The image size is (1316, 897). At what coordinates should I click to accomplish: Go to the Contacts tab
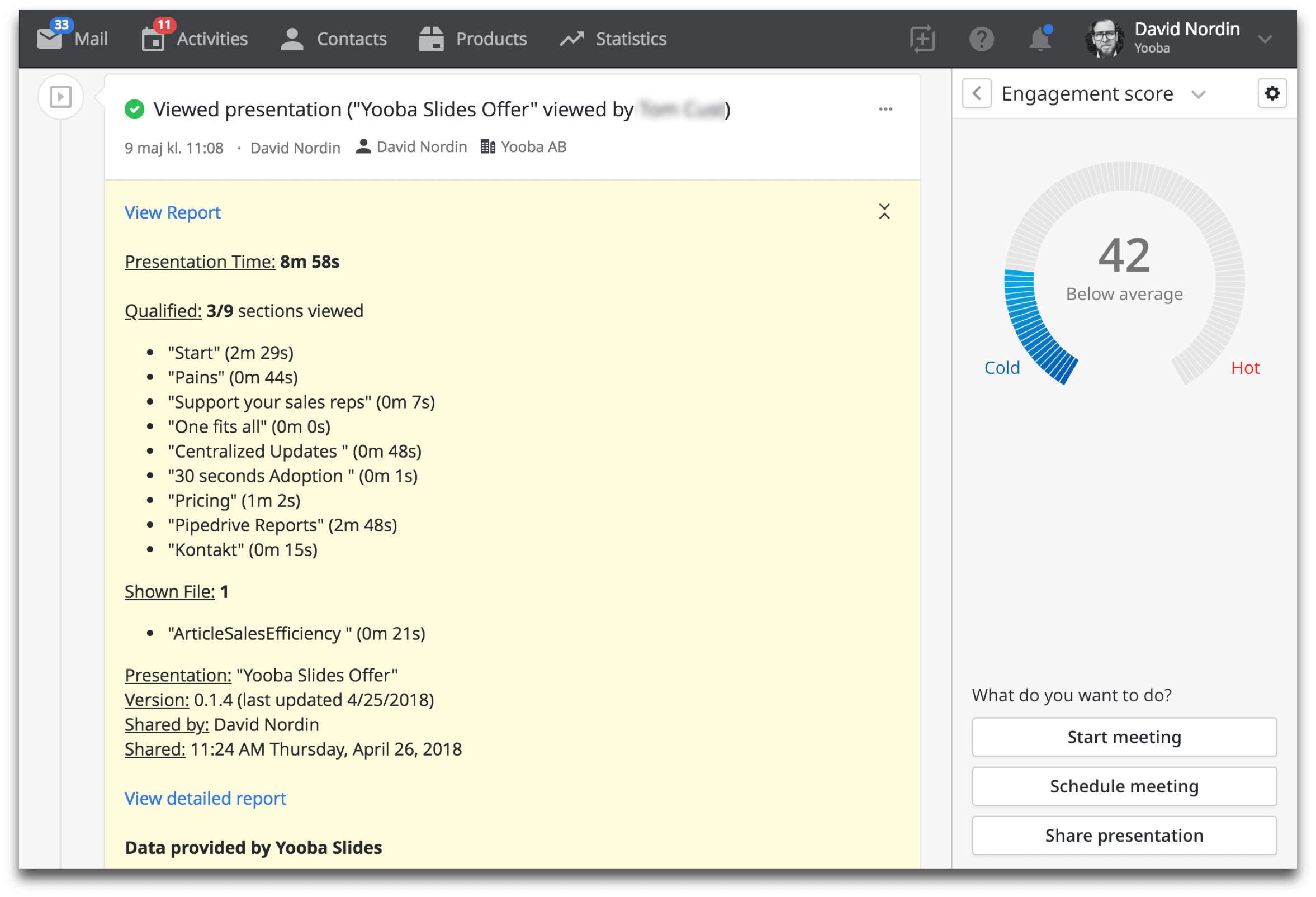pyautogui.click(x=352, y=39)
